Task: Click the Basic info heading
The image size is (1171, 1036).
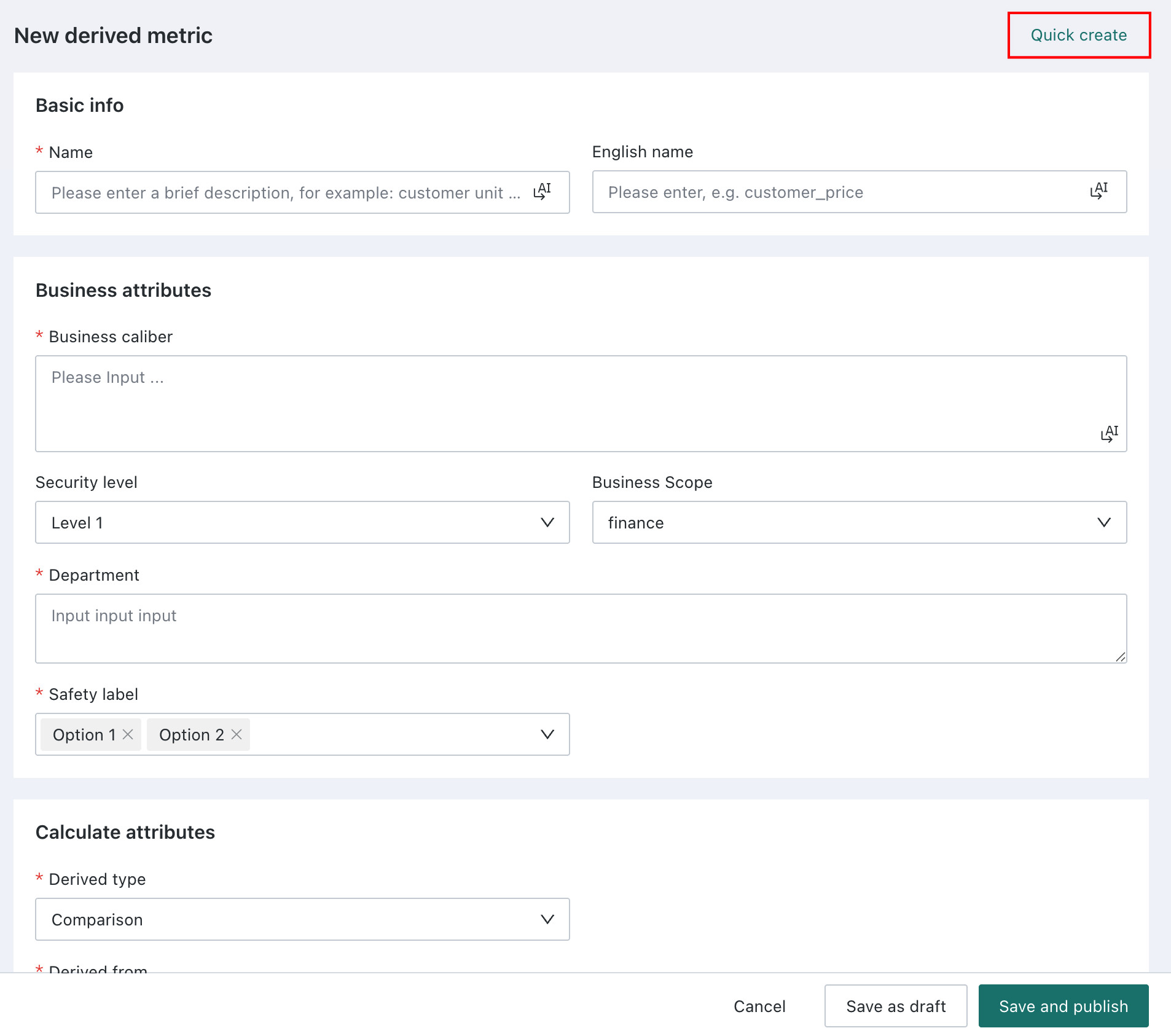Action: (79, 105)
